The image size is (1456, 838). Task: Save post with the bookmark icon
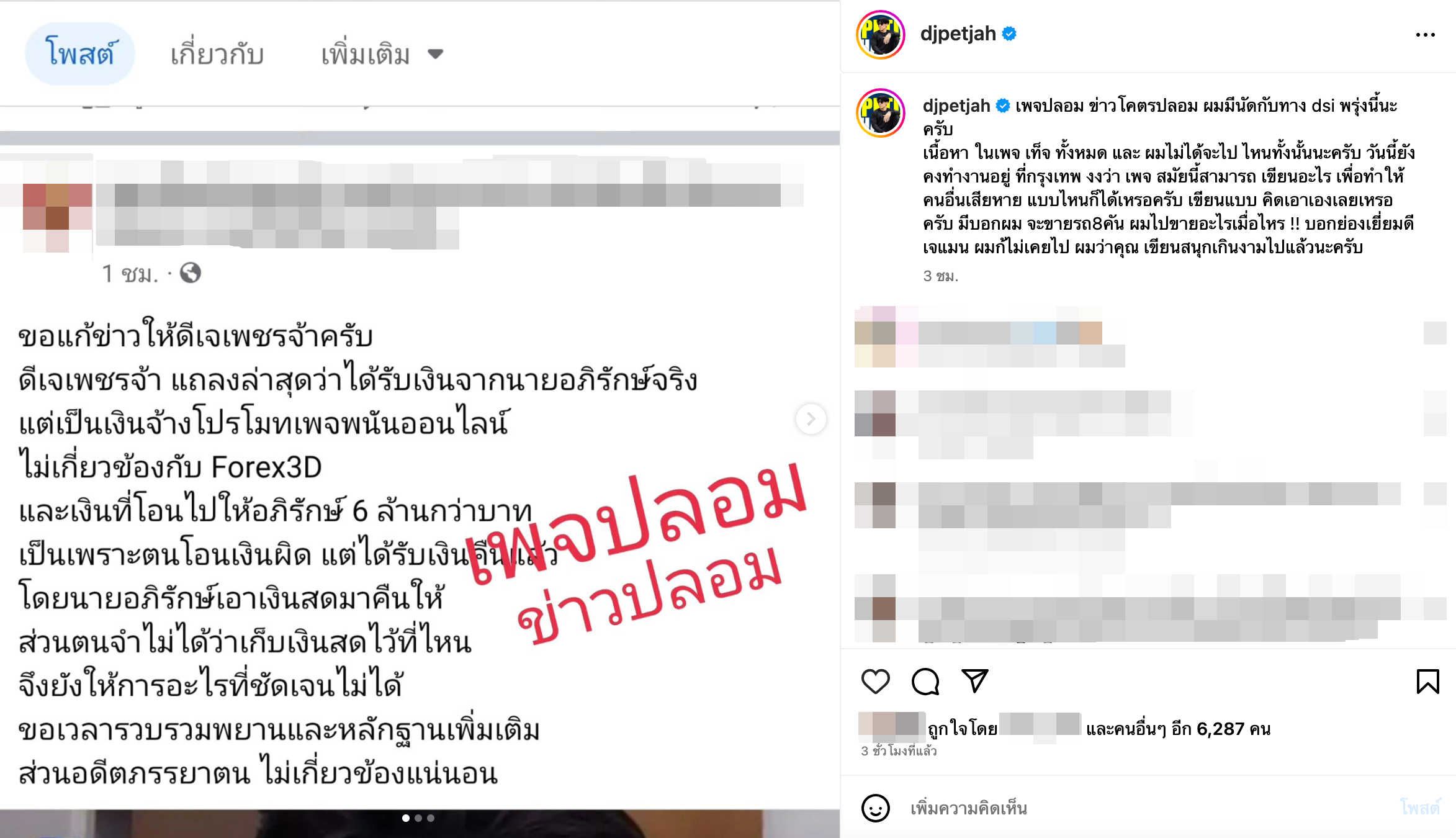click(x=1427, y=682)
